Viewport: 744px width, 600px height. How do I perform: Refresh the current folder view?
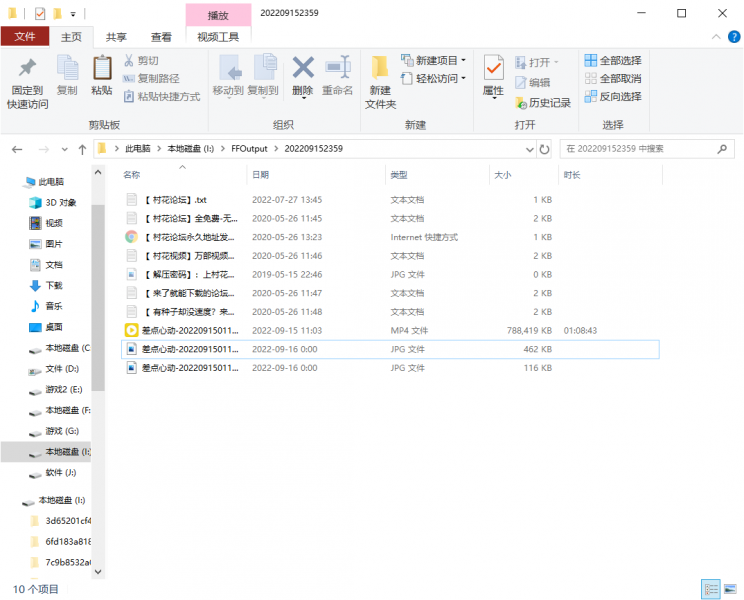[544, 149]
